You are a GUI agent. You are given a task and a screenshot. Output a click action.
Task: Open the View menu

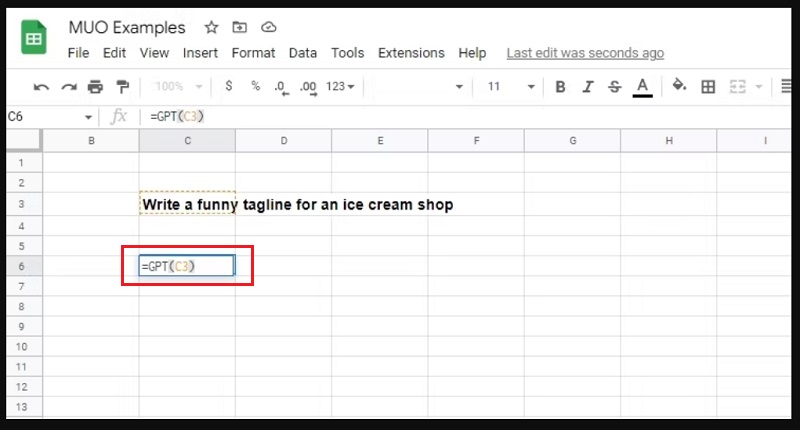tap(155, 53)
